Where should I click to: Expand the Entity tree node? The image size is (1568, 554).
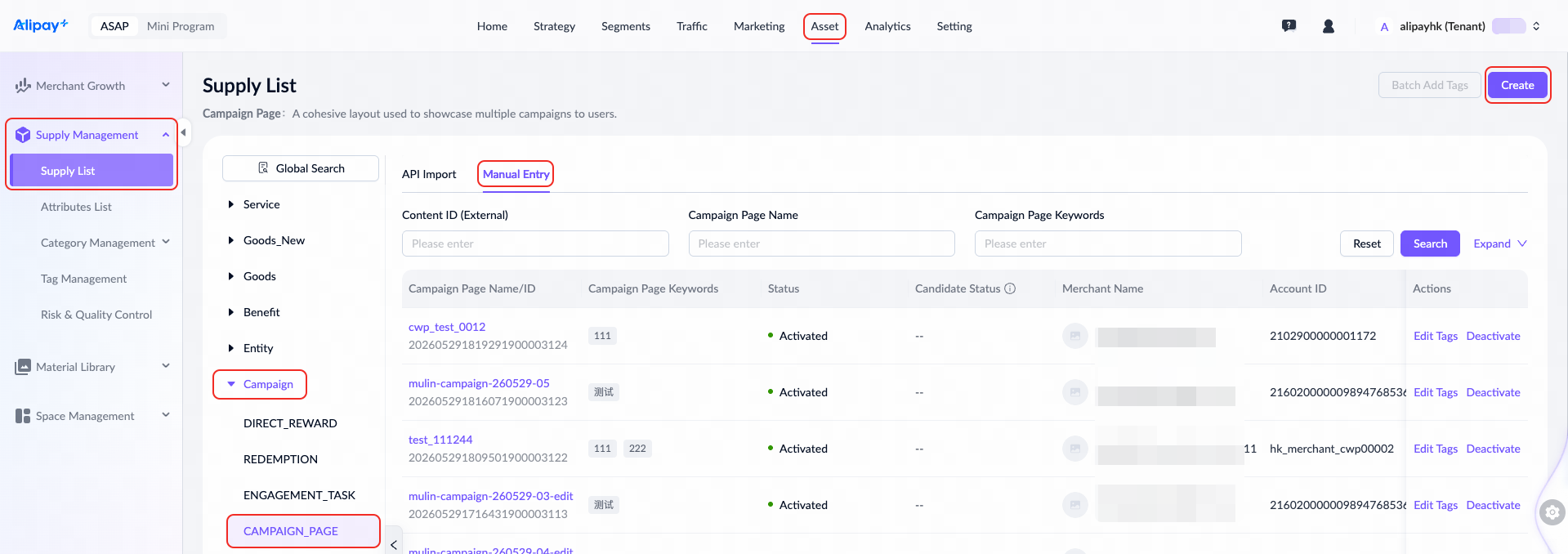(231, 348)
